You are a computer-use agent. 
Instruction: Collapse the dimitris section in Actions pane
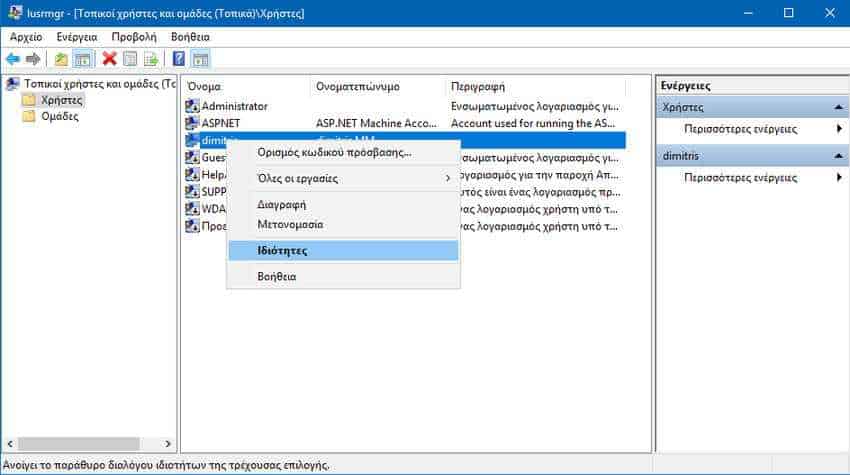click(838, 156)
